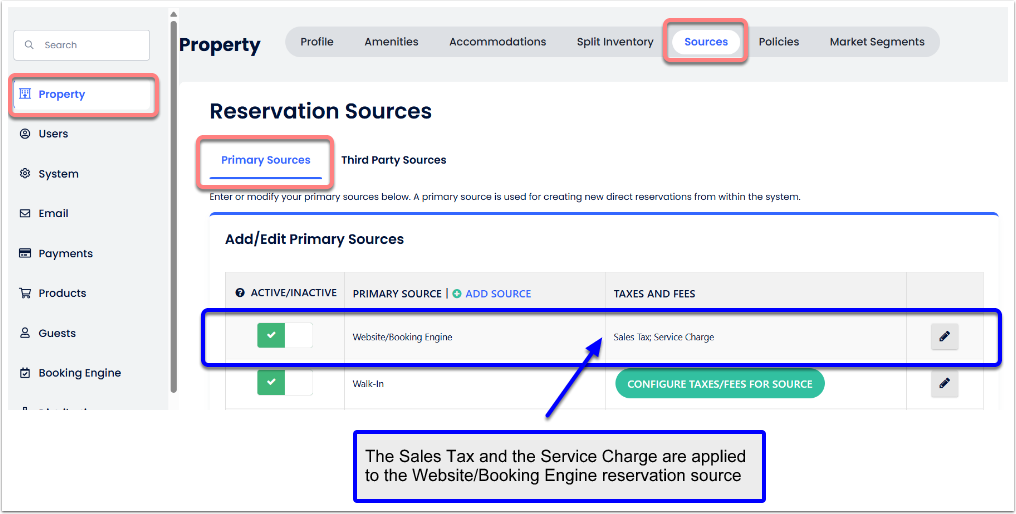Open the Accommodations tab
Image resolution: width=1016 pixels, height=514 pixels.
point(497,42)
